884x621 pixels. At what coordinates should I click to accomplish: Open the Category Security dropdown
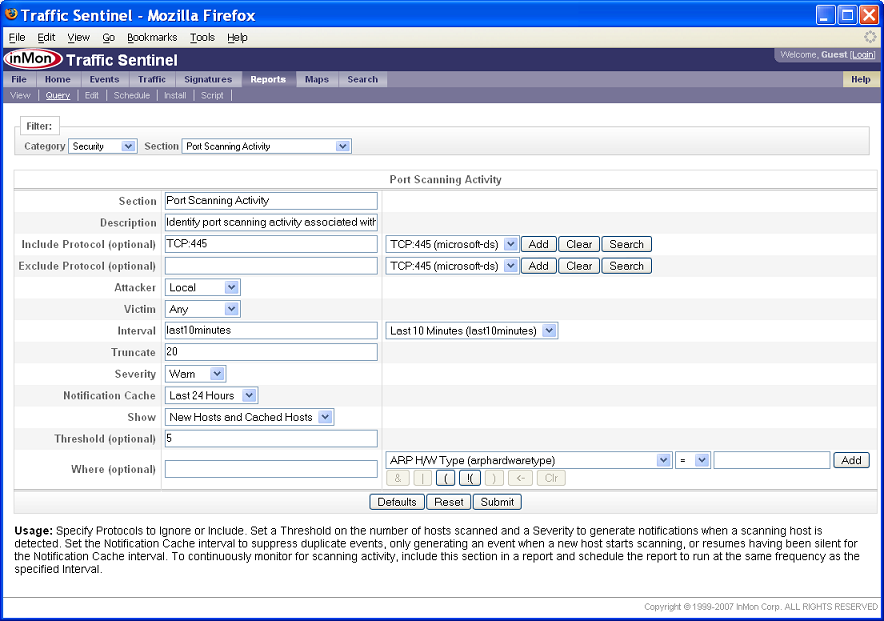pos(103,147)
